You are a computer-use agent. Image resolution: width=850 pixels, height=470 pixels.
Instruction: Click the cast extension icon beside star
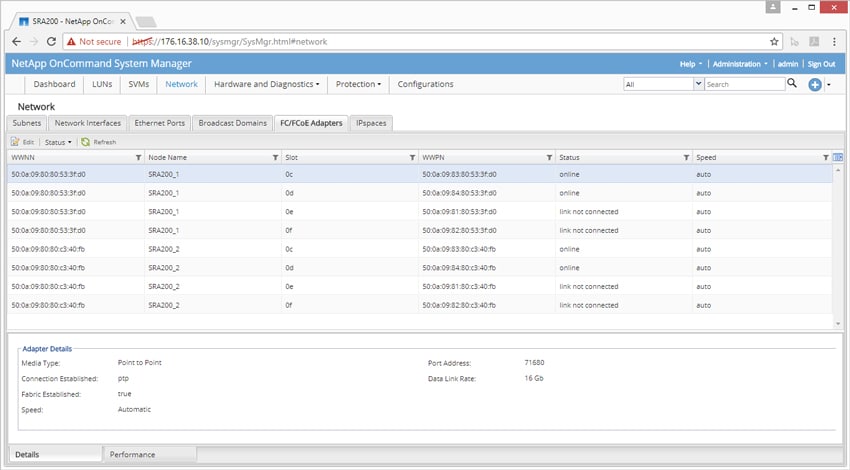tap(795, 42)
